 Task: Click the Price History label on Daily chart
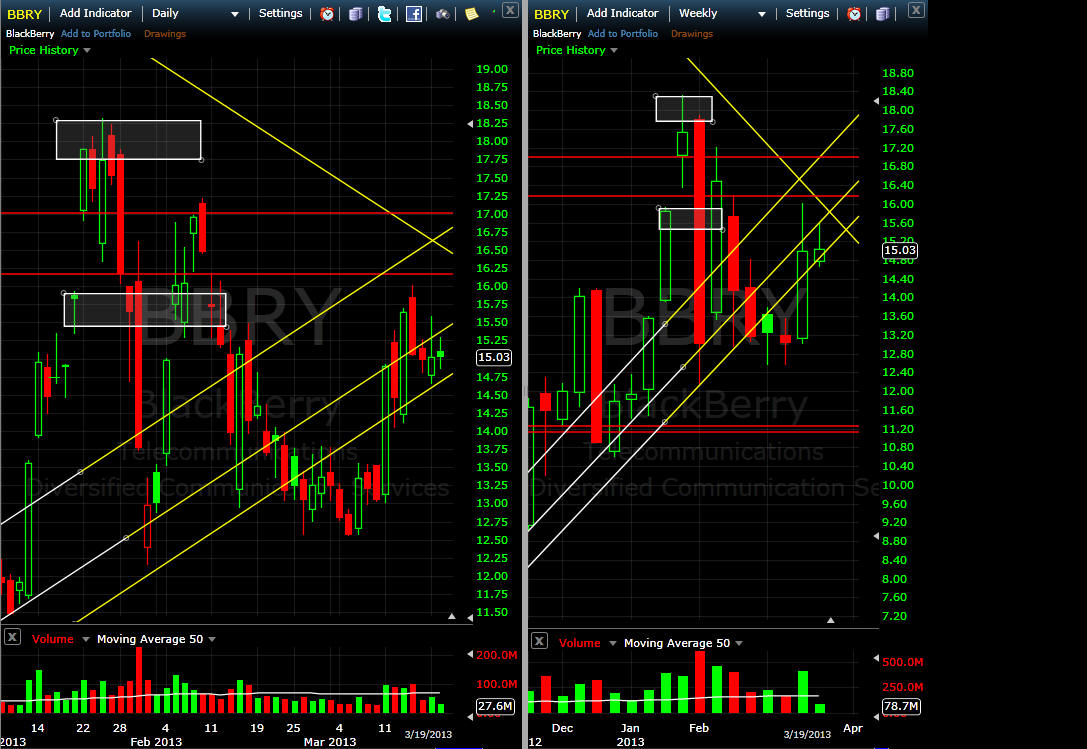44,50
